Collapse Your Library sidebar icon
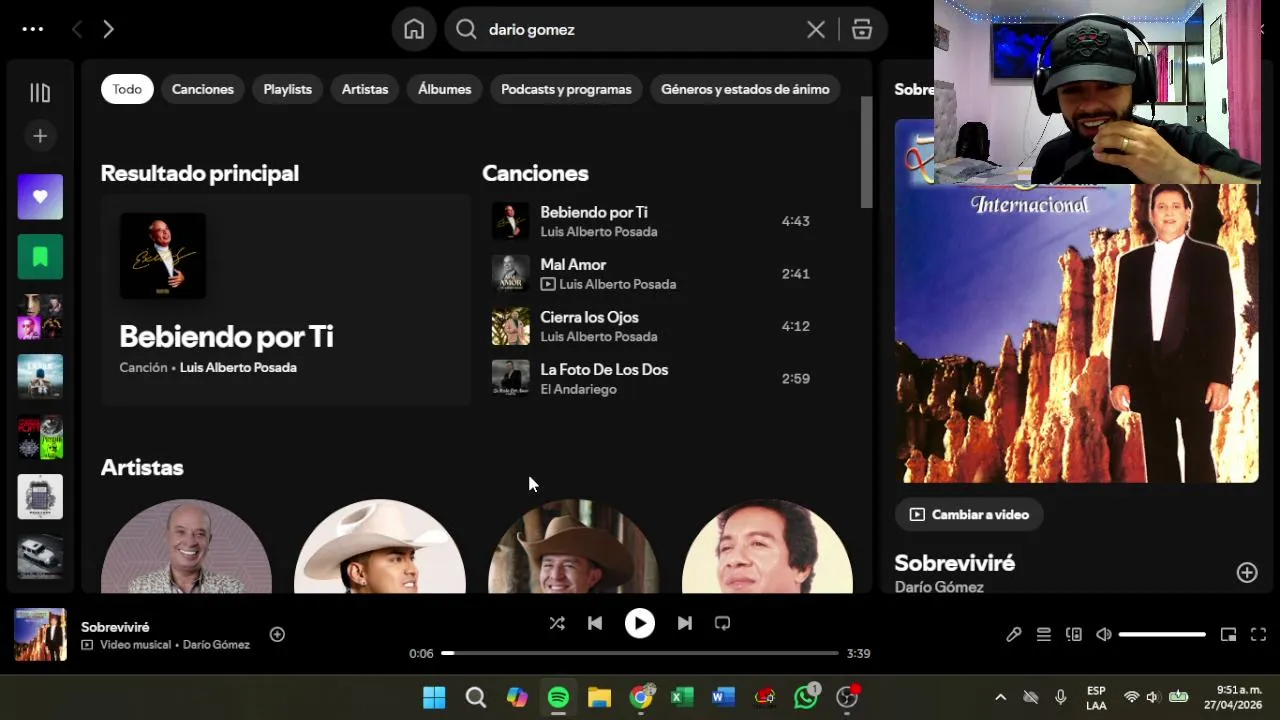Viewport: 1280px width, 720px height. tap(40, 93)
